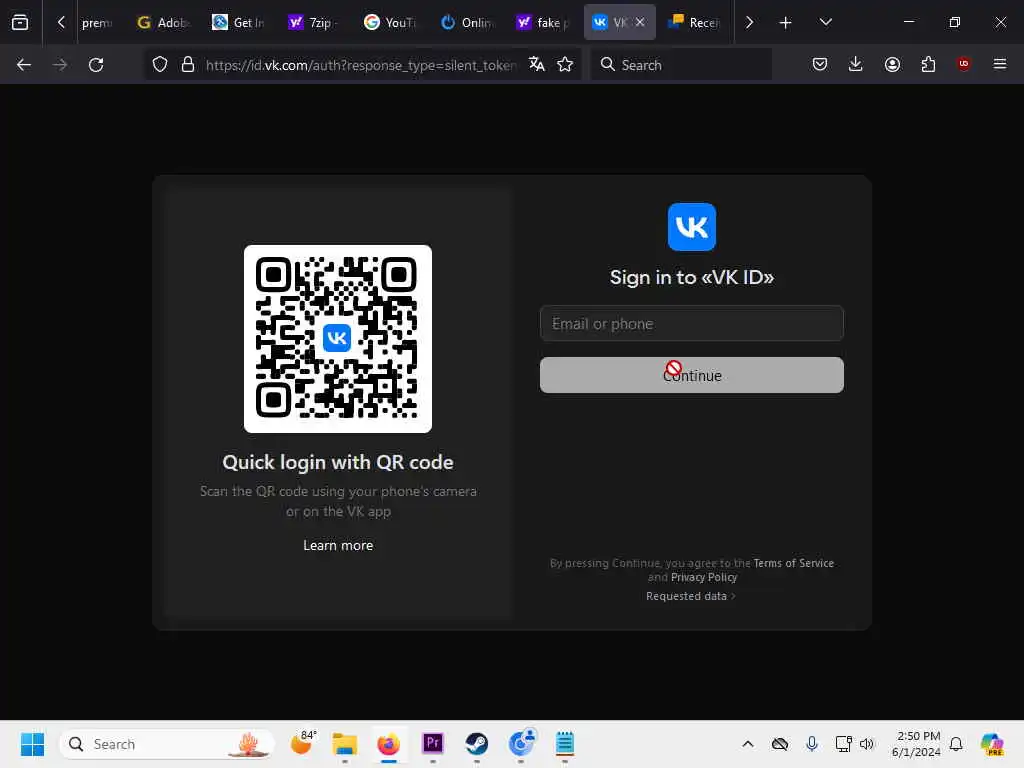Open the tracking protection shield panel
Screen dimensions: 1024x768
(x=160, y=65)
